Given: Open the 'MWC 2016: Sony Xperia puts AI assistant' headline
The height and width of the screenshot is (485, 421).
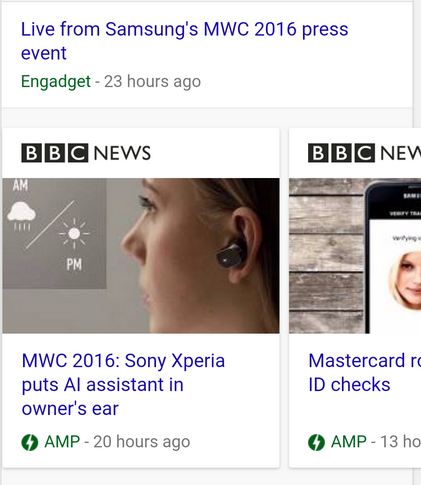Looking at the screenshot, I should coord(123,384).
